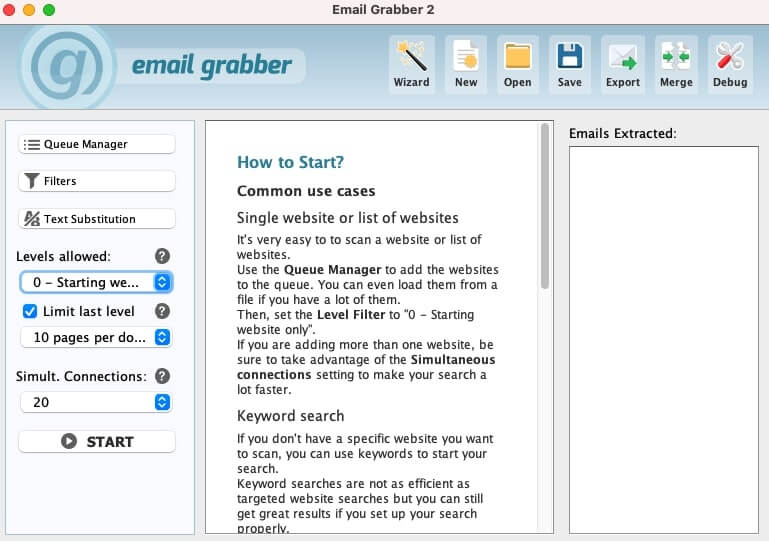
Task: Change the simultaneous connections value dropdown
Action: coord(96,402)
